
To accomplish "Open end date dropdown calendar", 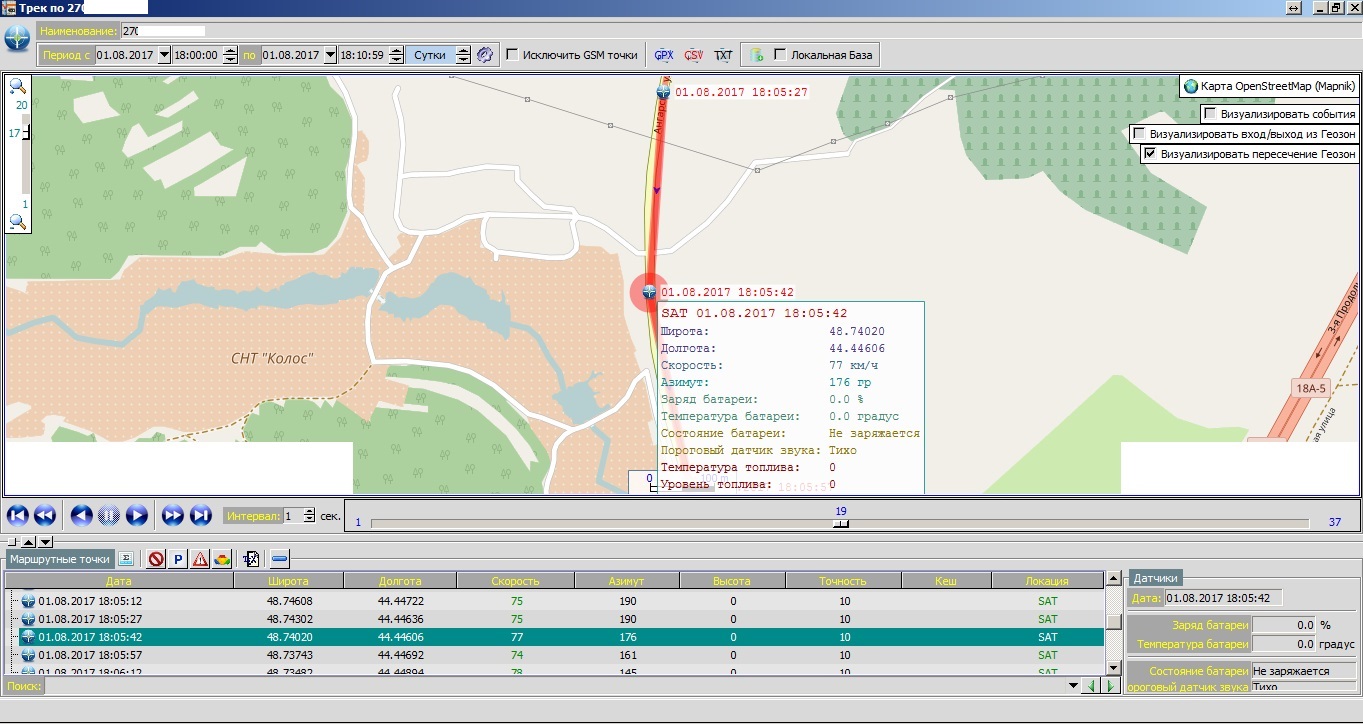I will (x=330, y=55).
